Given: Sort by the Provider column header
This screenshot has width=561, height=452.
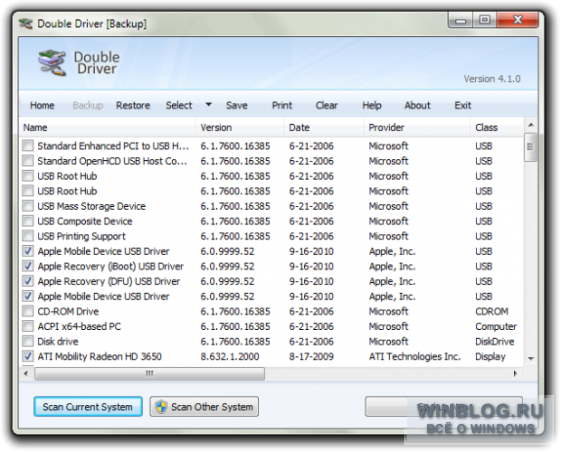Looking at the screenshot, I should pos(417,127).
